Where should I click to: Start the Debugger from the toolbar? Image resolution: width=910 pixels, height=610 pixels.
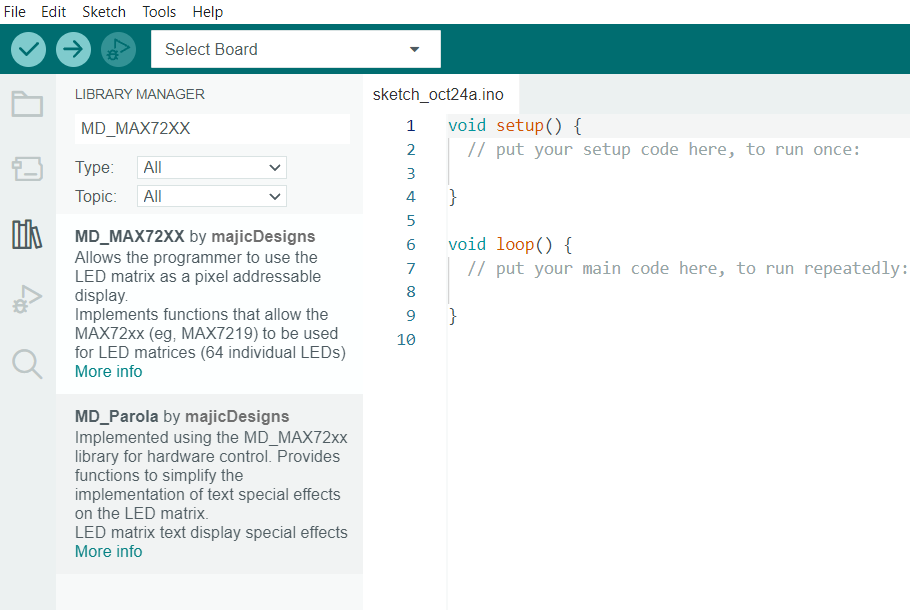[x=117, y=49]
